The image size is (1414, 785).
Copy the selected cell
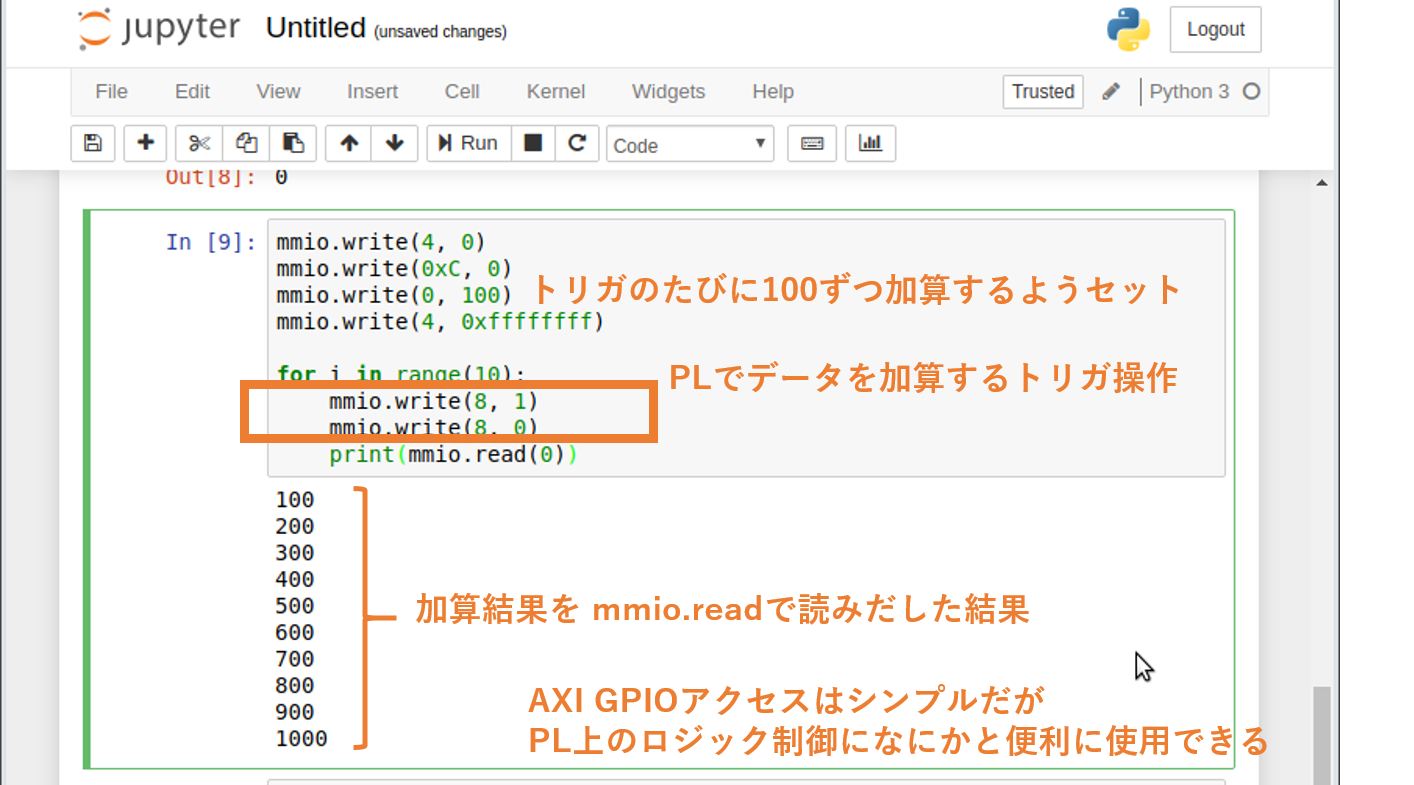pos(245,143)
